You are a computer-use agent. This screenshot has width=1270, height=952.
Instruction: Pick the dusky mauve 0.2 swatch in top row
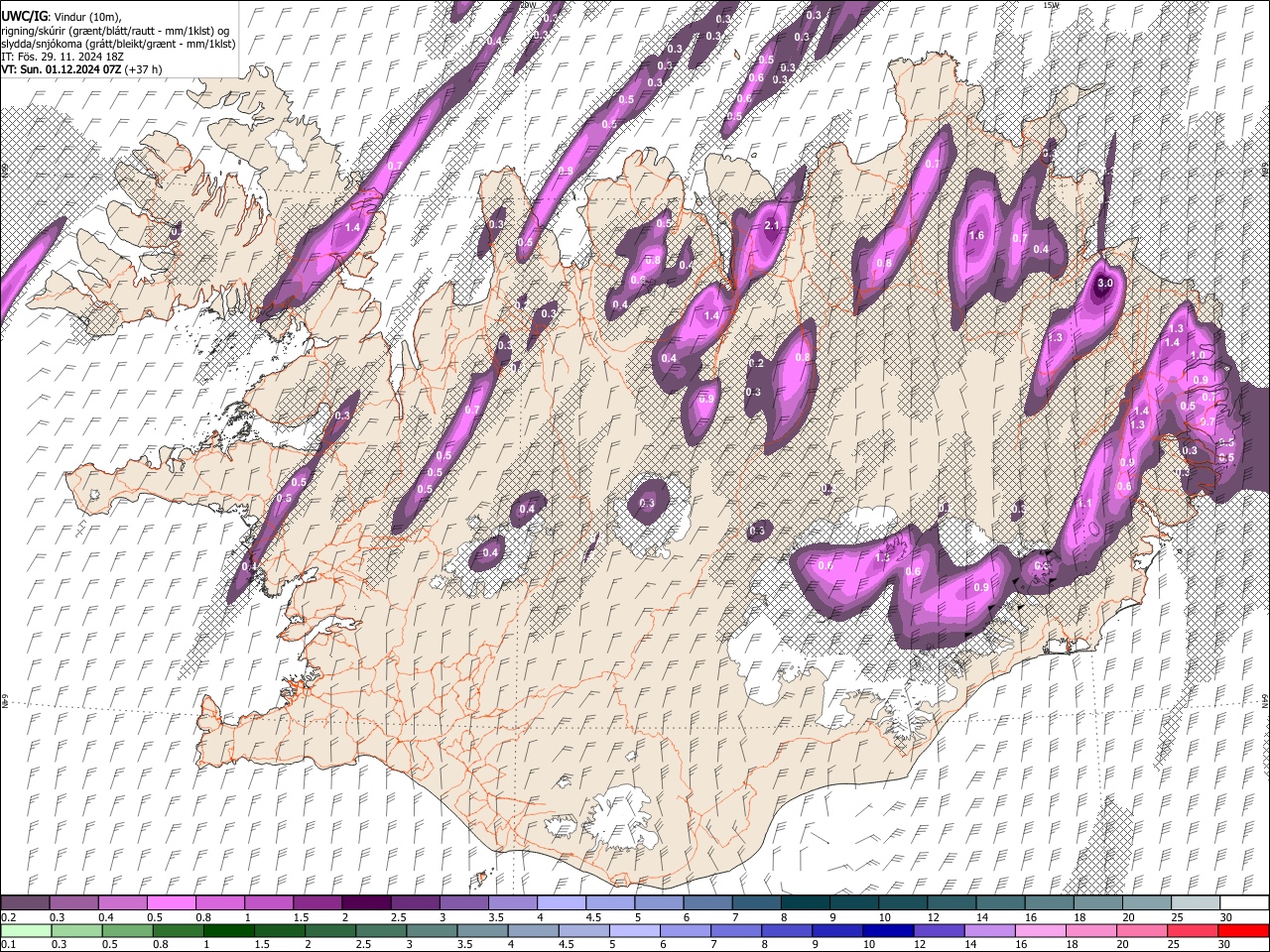(x=25, y=903)
